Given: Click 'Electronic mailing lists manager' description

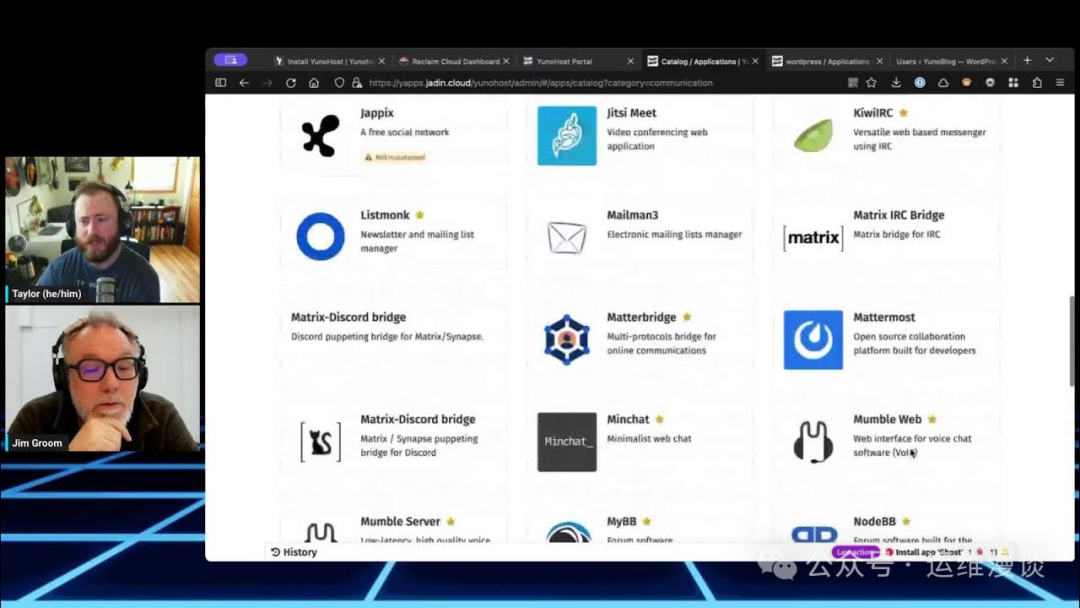Looking at the screenshot, I should [674, 235].
